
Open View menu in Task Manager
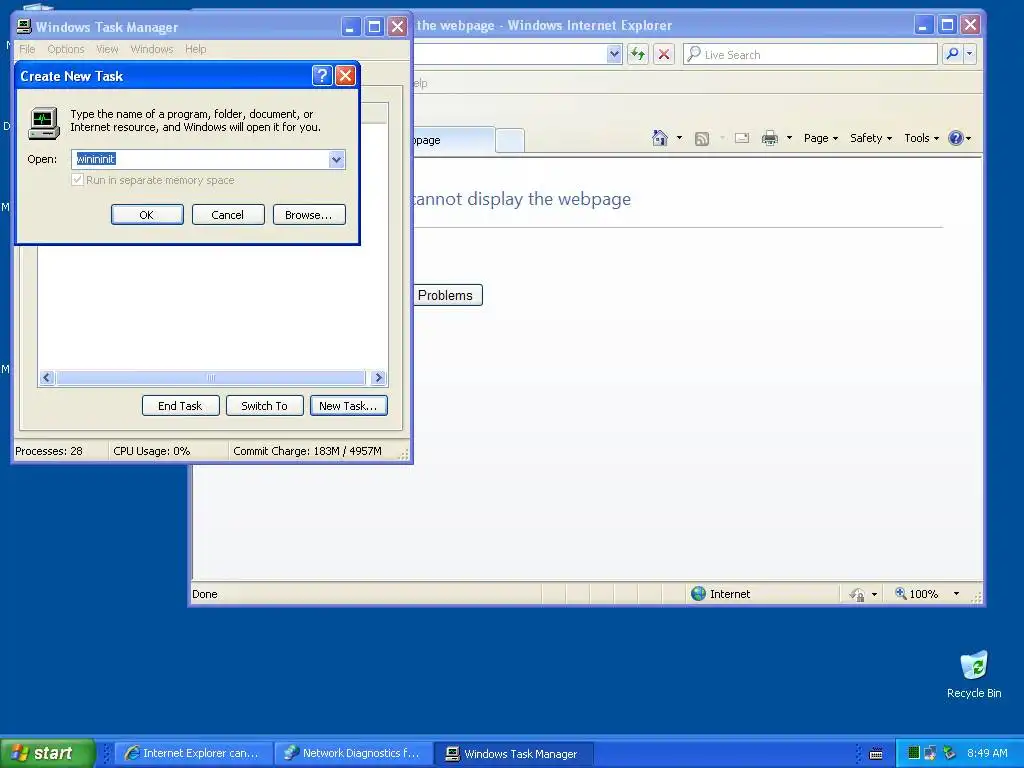107,49
